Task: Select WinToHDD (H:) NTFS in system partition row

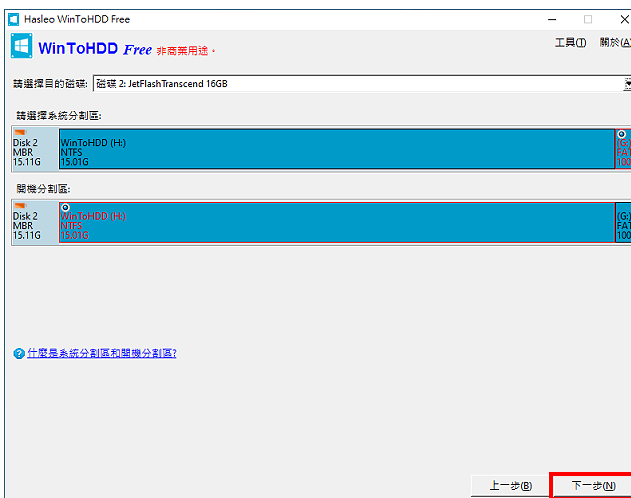Action: [337, 149]
